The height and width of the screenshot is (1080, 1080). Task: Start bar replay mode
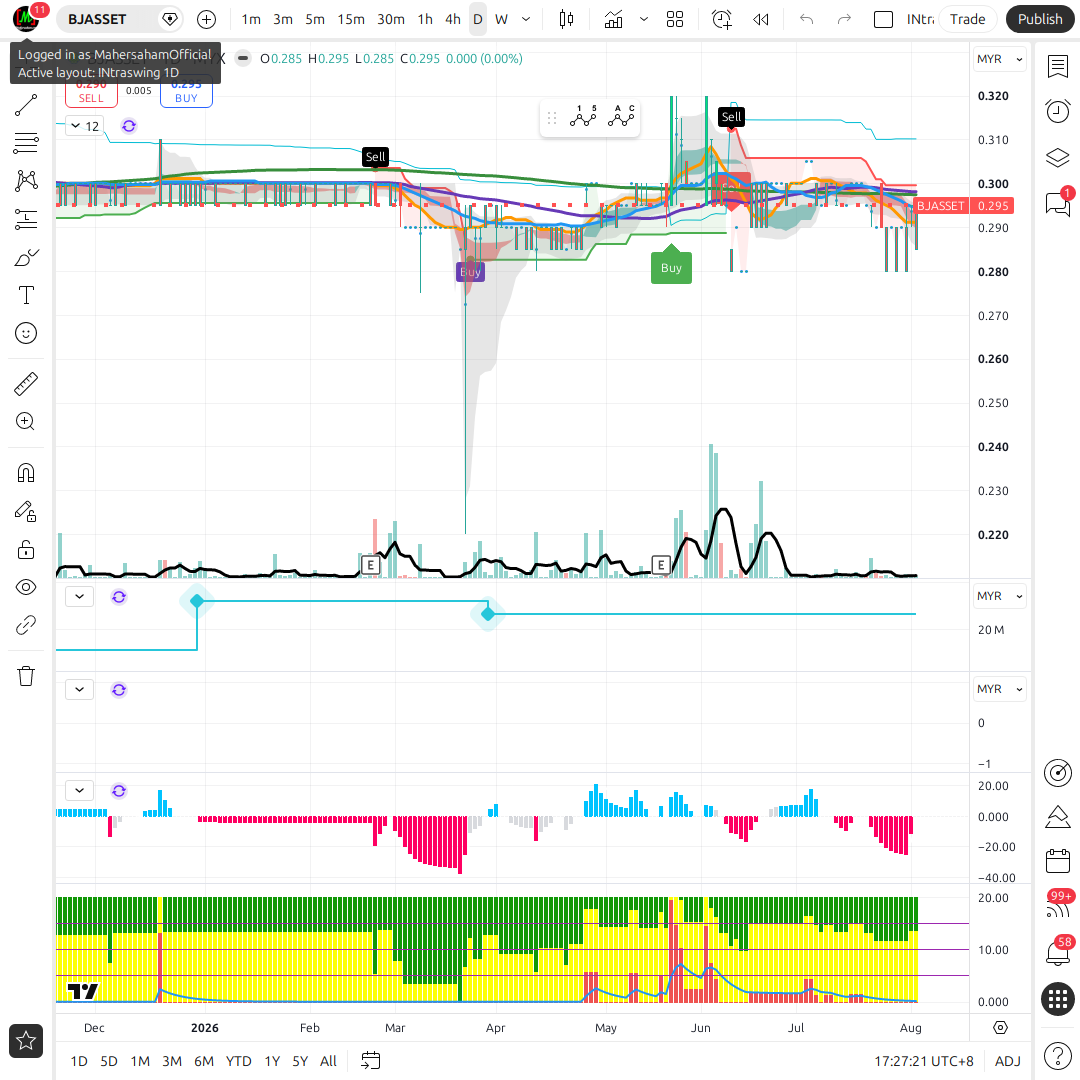coord(760,19)
